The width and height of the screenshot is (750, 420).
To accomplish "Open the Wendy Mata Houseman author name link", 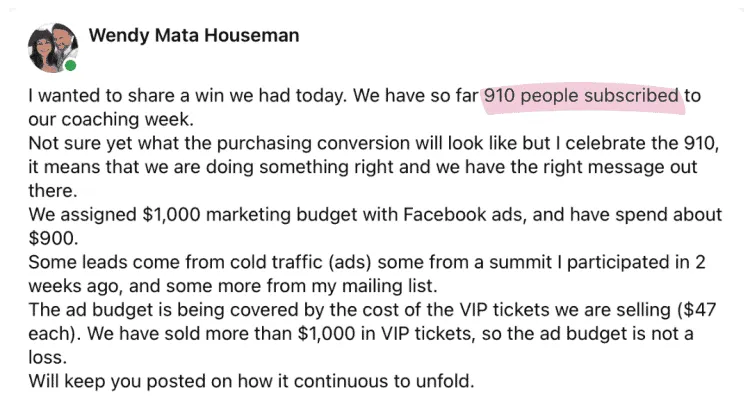I will point(194,36).
